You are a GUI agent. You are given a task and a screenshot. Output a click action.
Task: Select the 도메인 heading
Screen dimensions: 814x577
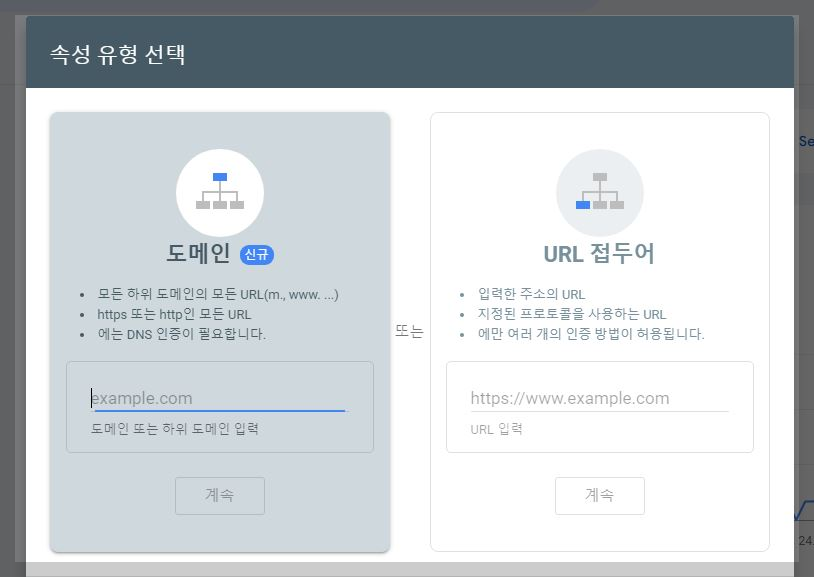[x=198, y=254]
